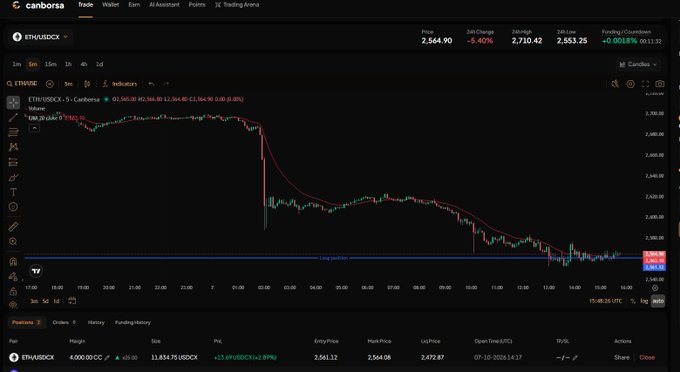Open the Fibonacci retracement tools
The height and width of the screenshot is (372, 680).
click(13, 132)
